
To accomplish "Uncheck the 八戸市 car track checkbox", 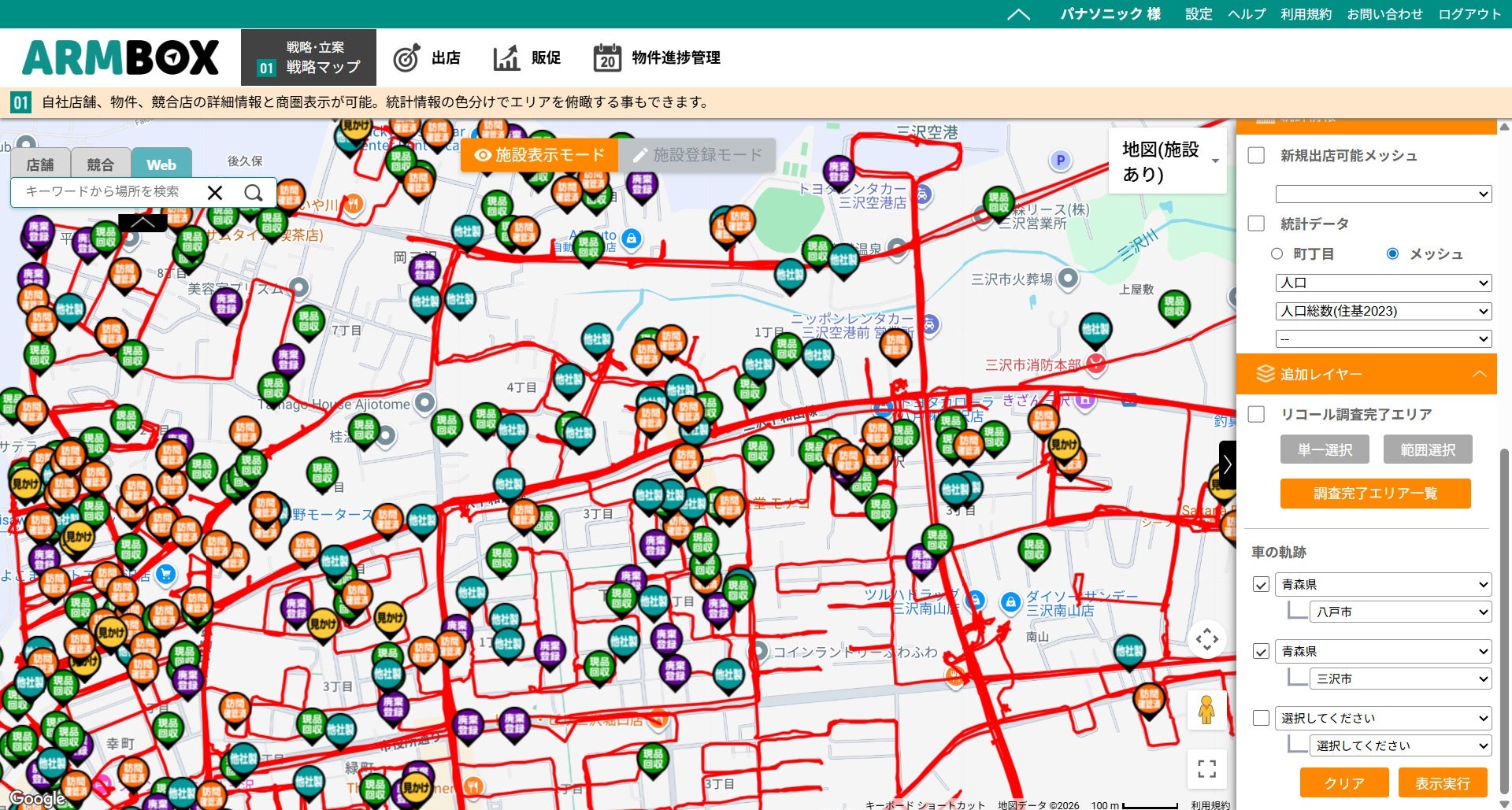I will pos(1261,585).
